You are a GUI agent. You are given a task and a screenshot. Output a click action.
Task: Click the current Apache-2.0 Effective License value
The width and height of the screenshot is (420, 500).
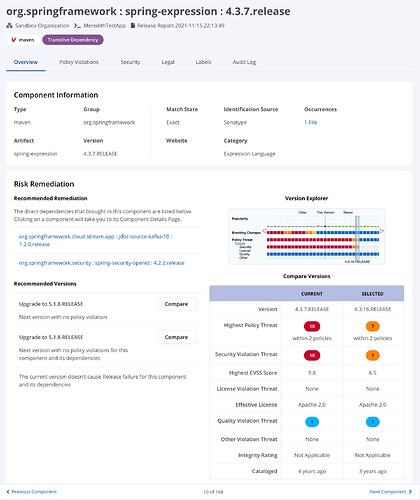pyautogui.click(x=312, y=405)
